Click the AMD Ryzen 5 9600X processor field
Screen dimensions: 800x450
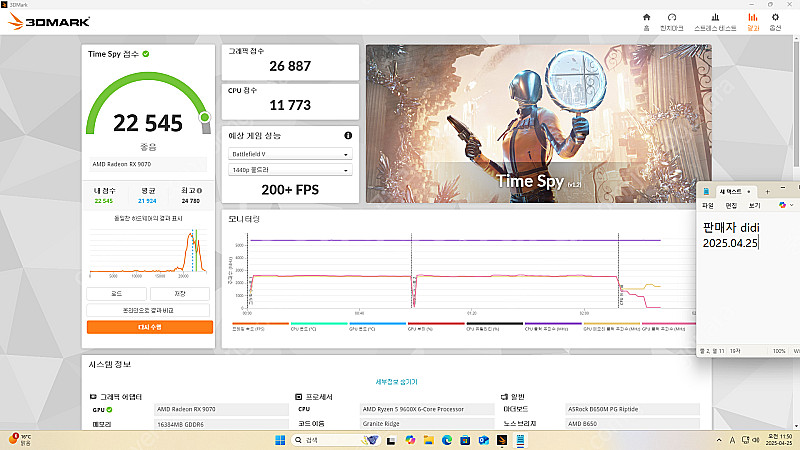tap(427, 409)
